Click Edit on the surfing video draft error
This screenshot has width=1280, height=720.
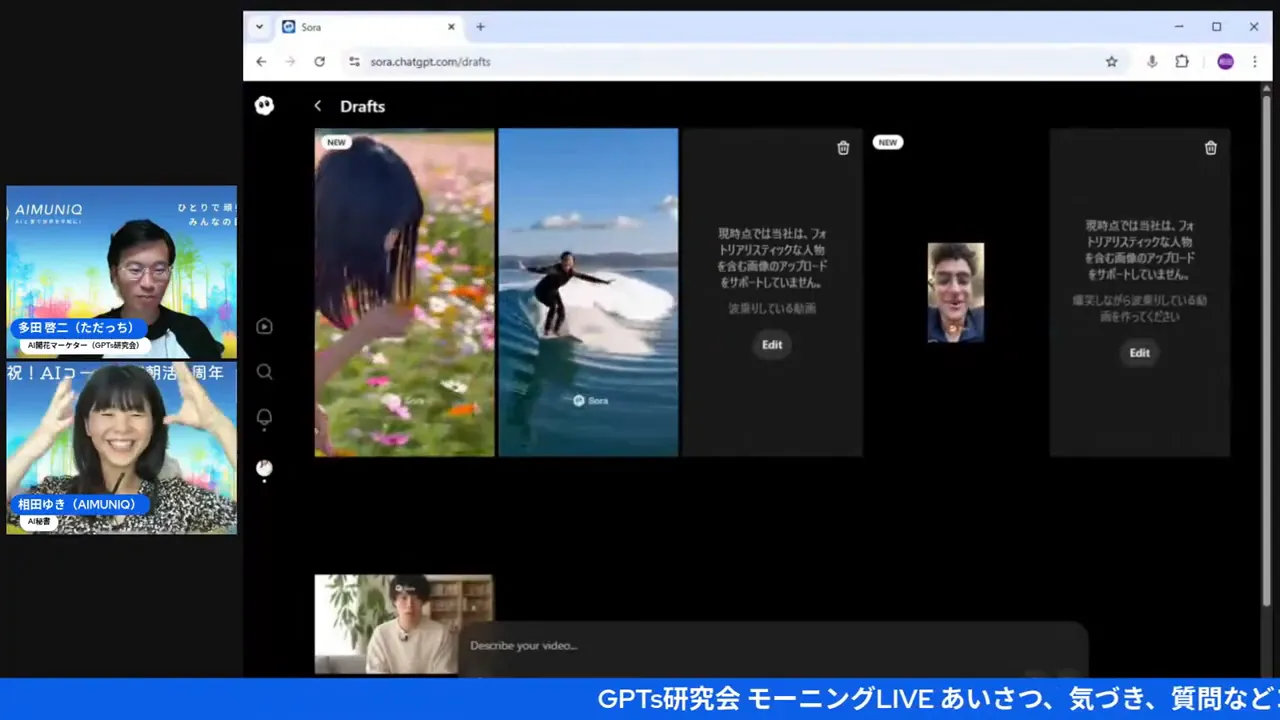point(772,345)
